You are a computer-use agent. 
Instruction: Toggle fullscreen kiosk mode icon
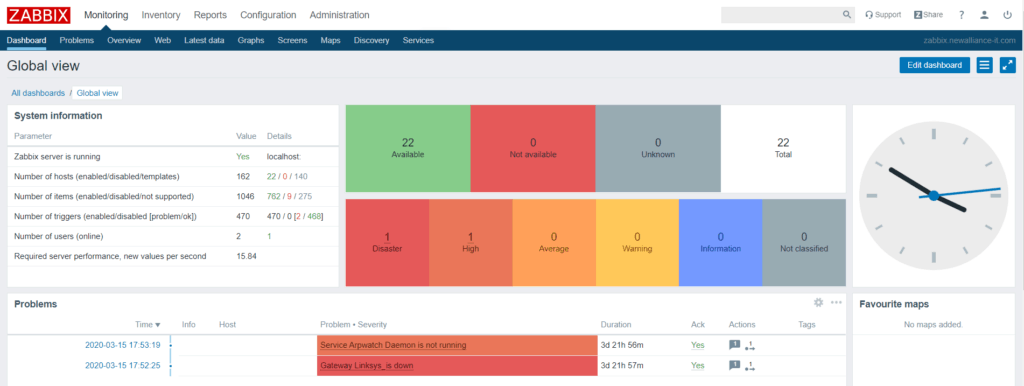[1008, 65]
